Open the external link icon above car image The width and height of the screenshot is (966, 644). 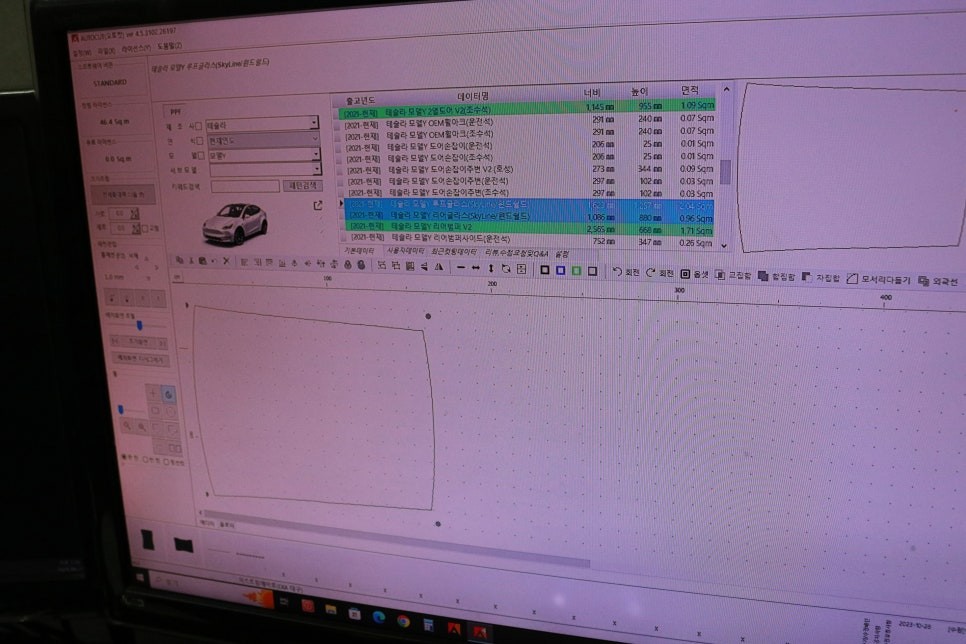[x=318, y=206]
